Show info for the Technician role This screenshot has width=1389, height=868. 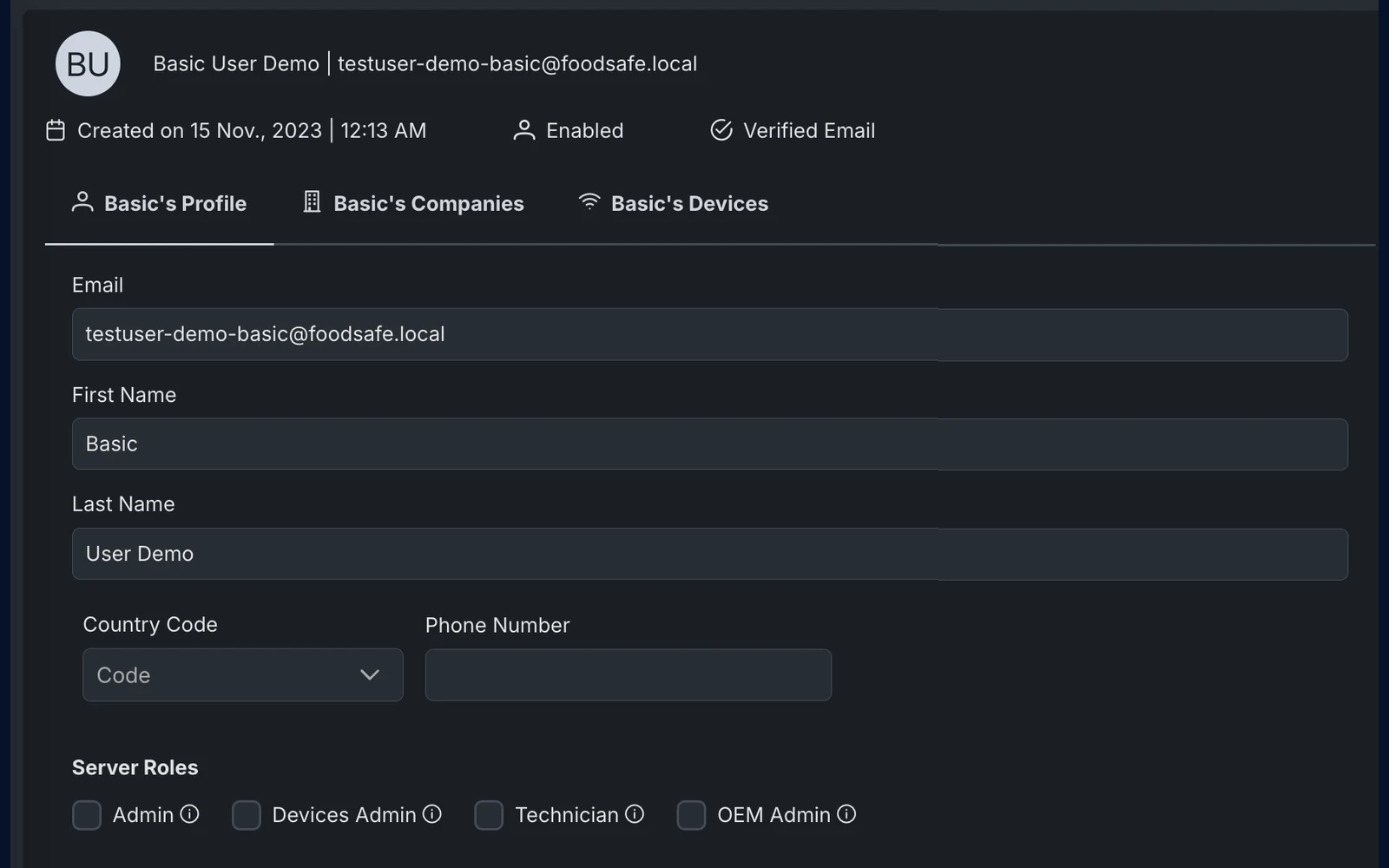pyautogui.click(x=635, y=814)
